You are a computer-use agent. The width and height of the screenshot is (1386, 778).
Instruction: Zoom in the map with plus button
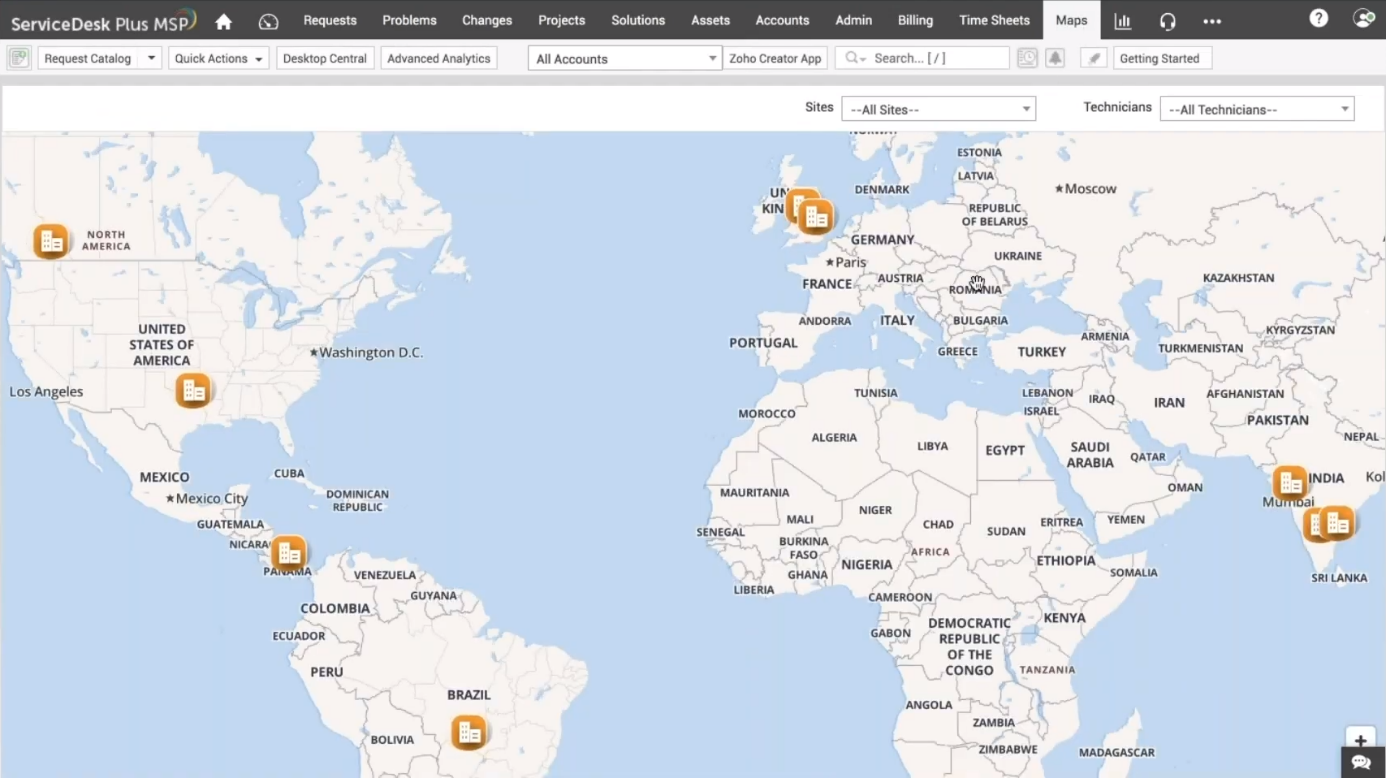tap(1360, 741)
